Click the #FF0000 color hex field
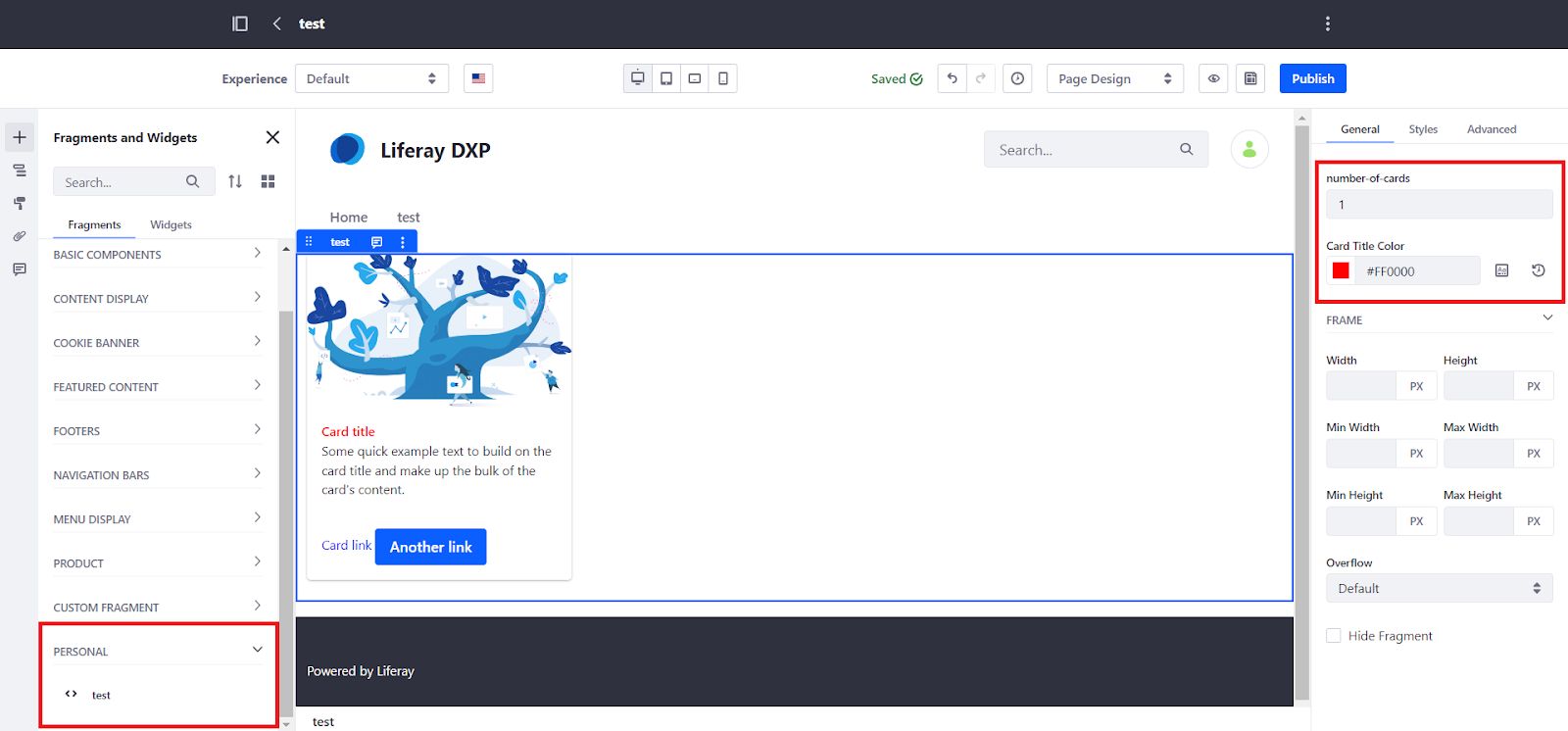The width and height of the screenshot is (1568, 731). [1418, 270]
